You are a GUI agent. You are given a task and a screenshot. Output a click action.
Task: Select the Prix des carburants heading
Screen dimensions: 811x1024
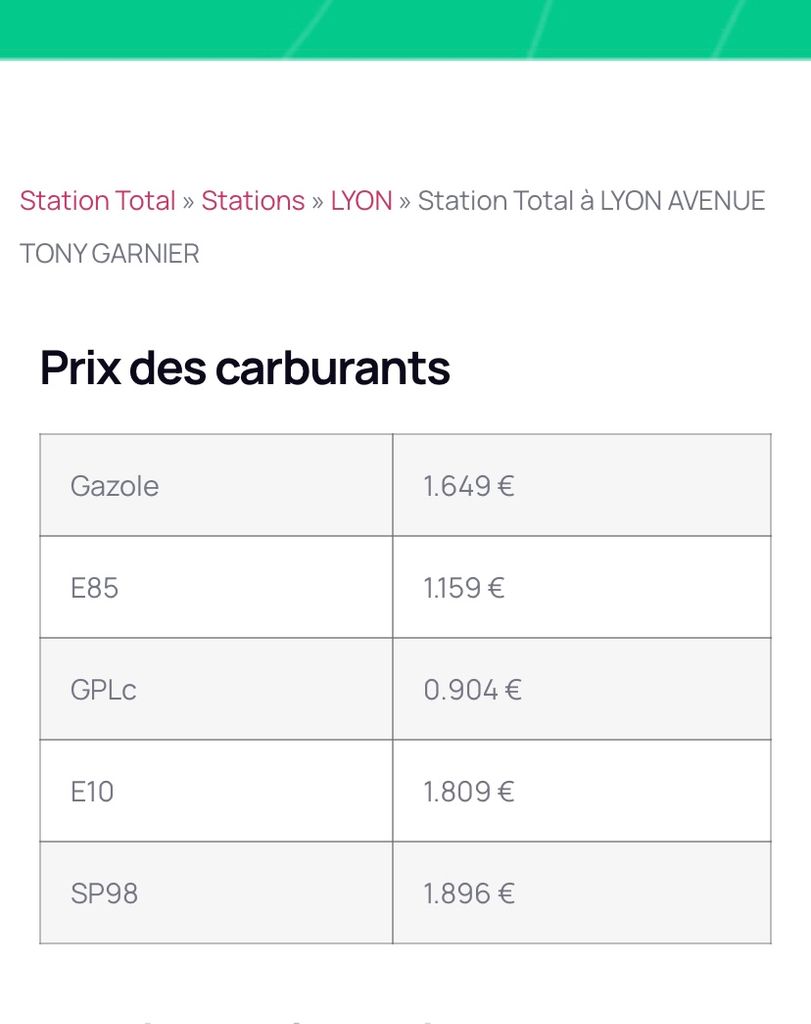pos(245,368)
